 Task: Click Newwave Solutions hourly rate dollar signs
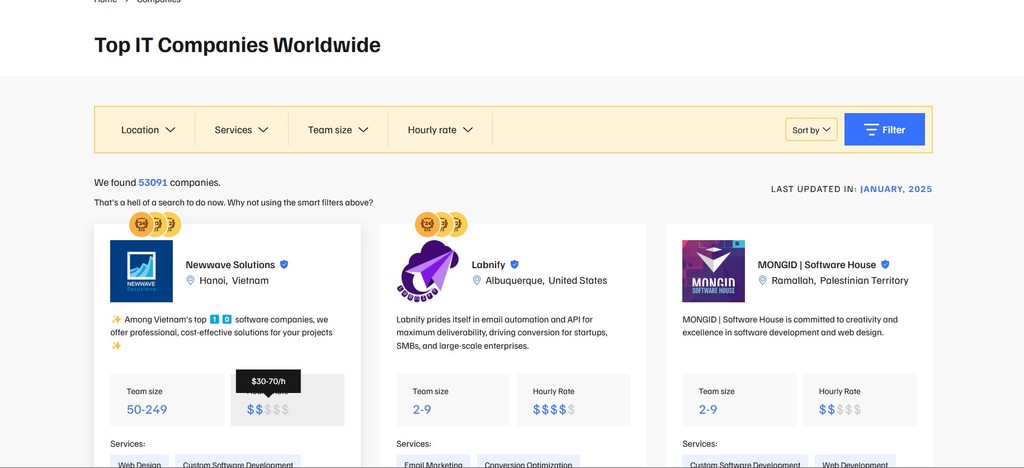(268, 410)
